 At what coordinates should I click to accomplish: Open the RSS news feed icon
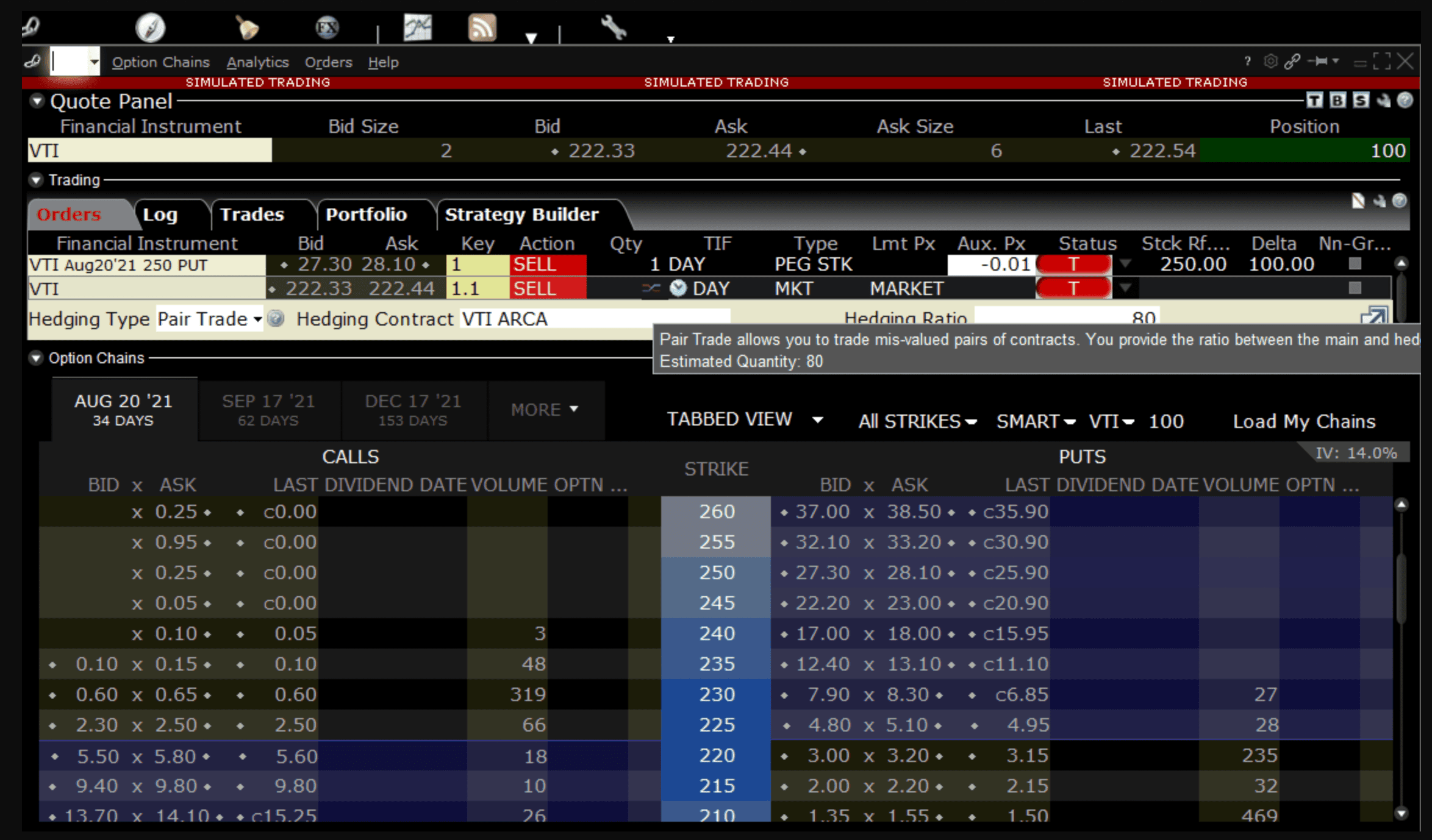(482, 28)
